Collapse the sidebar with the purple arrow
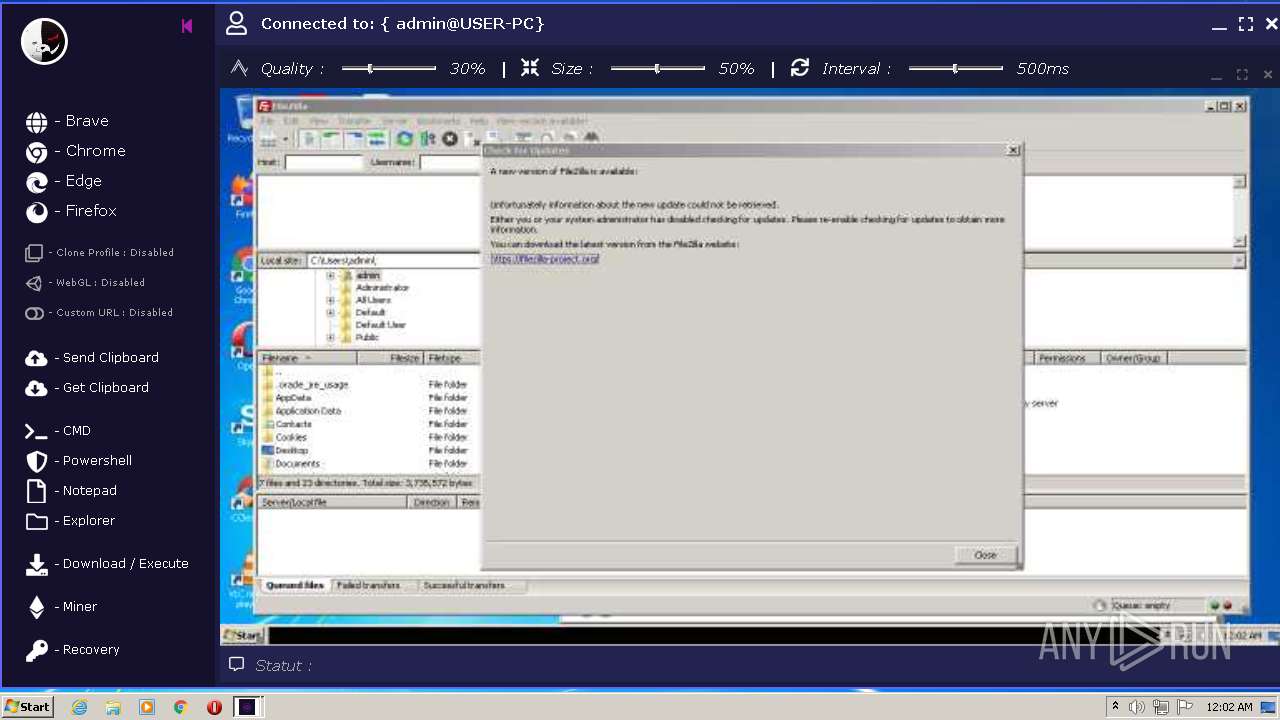Image resolution: width=1280 pixels, height=720 pixels. click(x=187, y=26)
